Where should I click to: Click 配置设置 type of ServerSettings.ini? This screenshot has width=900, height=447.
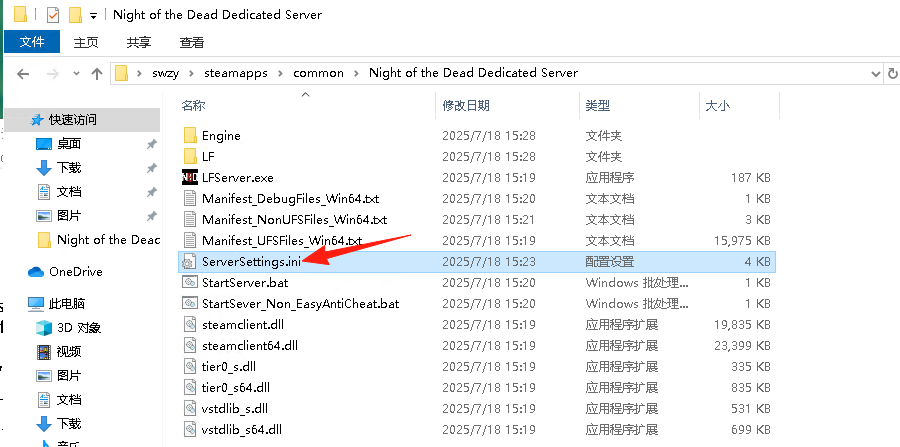610,262
